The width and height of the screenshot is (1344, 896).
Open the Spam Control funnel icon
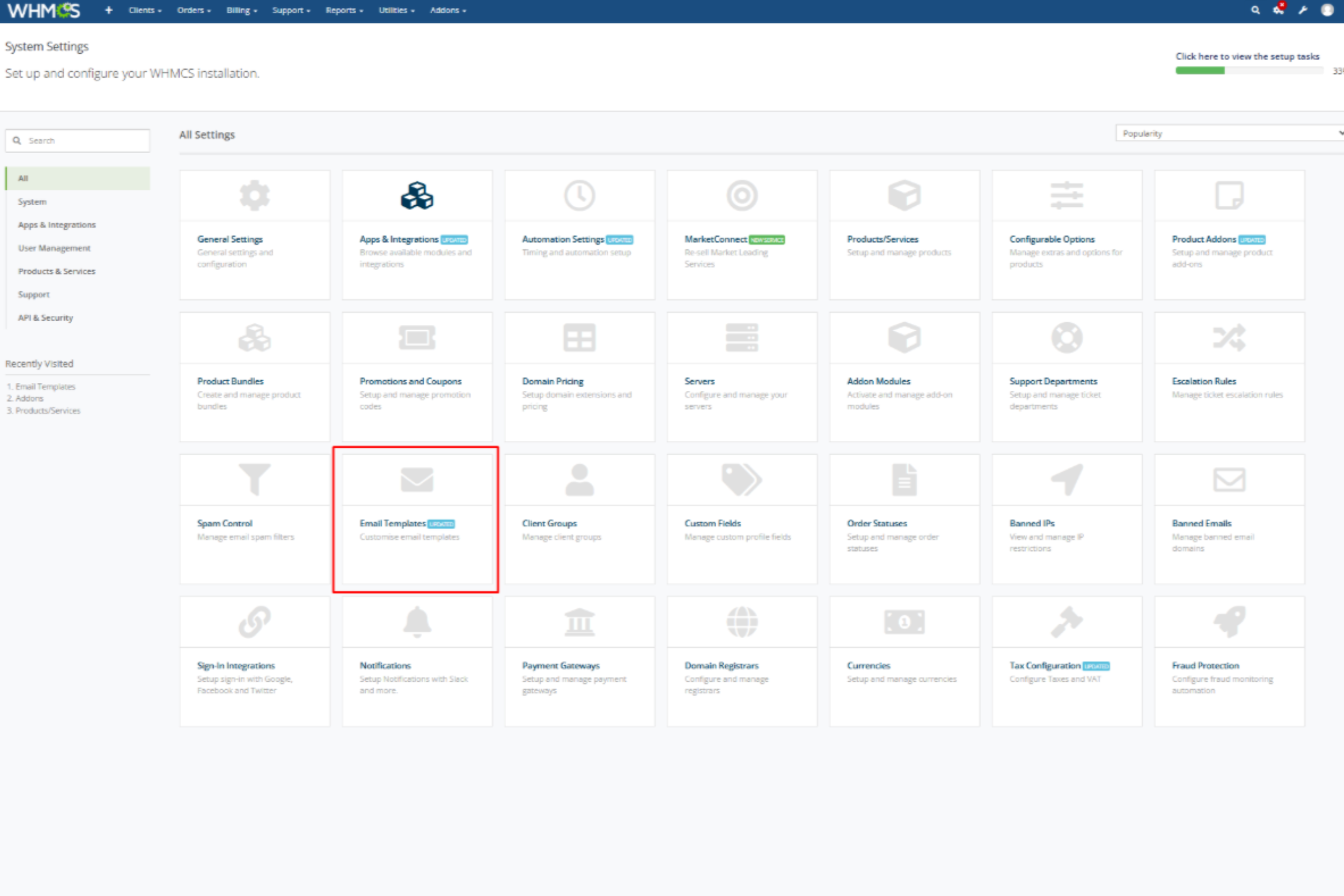(255, 480)
